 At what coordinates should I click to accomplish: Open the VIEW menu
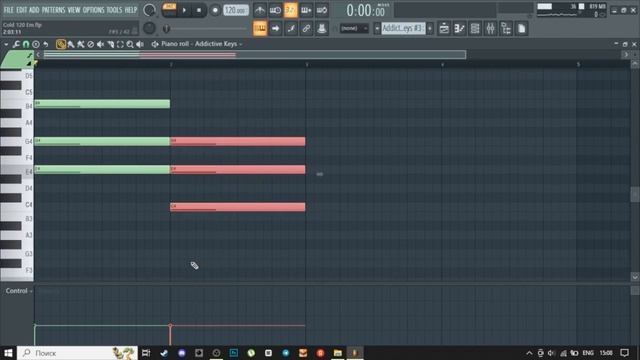(73, 10)
